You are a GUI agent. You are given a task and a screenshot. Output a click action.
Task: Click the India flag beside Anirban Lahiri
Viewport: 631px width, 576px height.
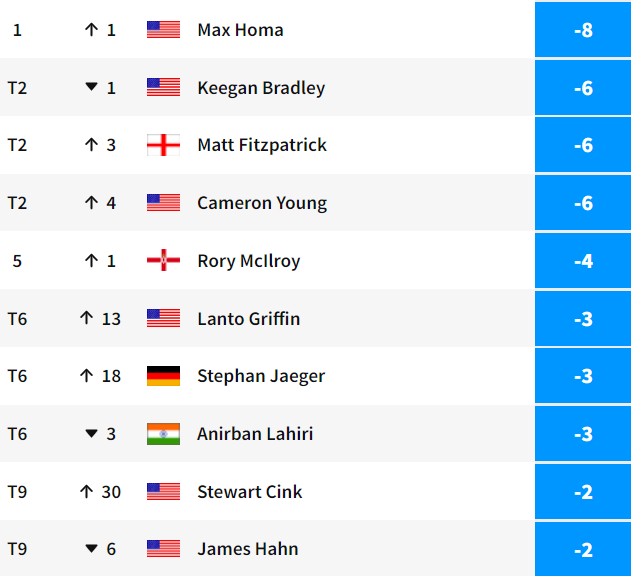(163, 434)
